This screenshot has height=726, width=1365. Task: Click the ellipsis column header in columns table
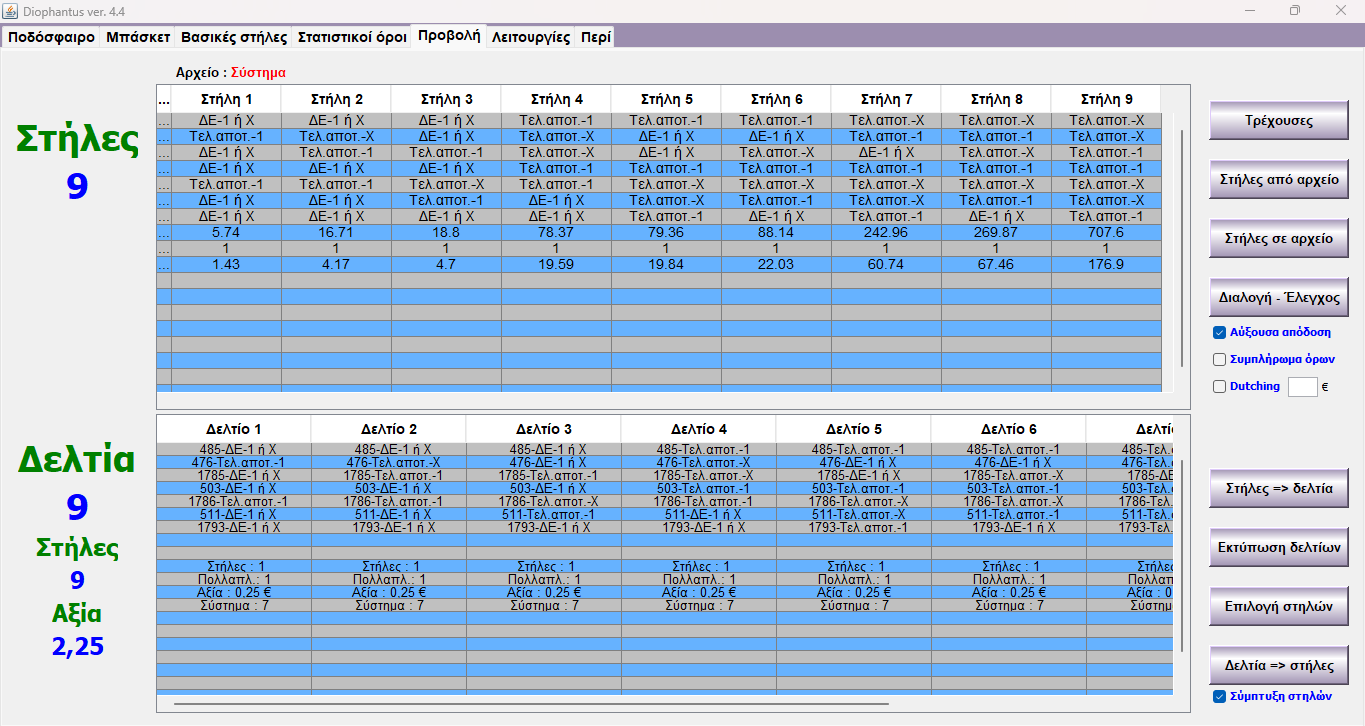164,100
